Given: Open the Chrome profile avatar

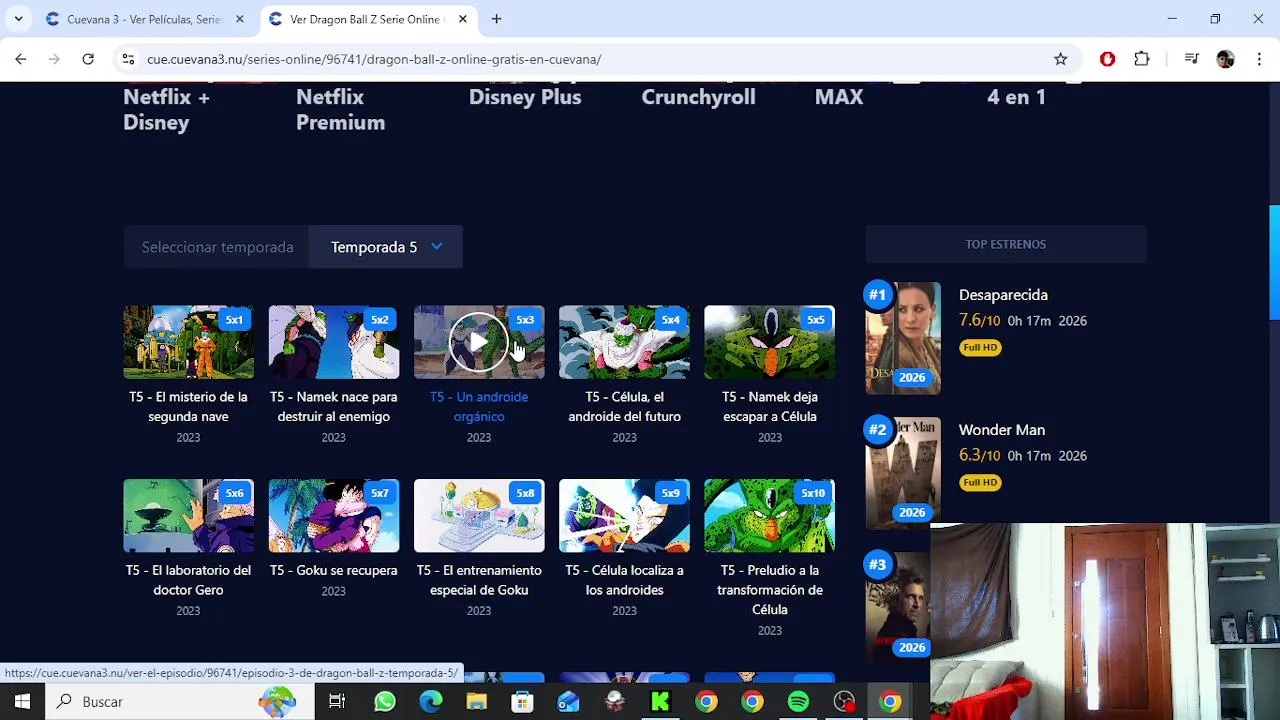Looking at the screenshot, I should [1225, 59].
